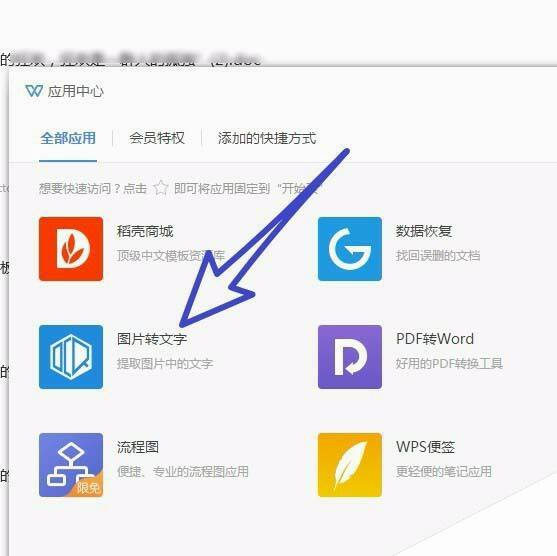This screenshot has height=556, width=557.
Task: Switch to the 全部应用 tab
Action: (68, 138)
